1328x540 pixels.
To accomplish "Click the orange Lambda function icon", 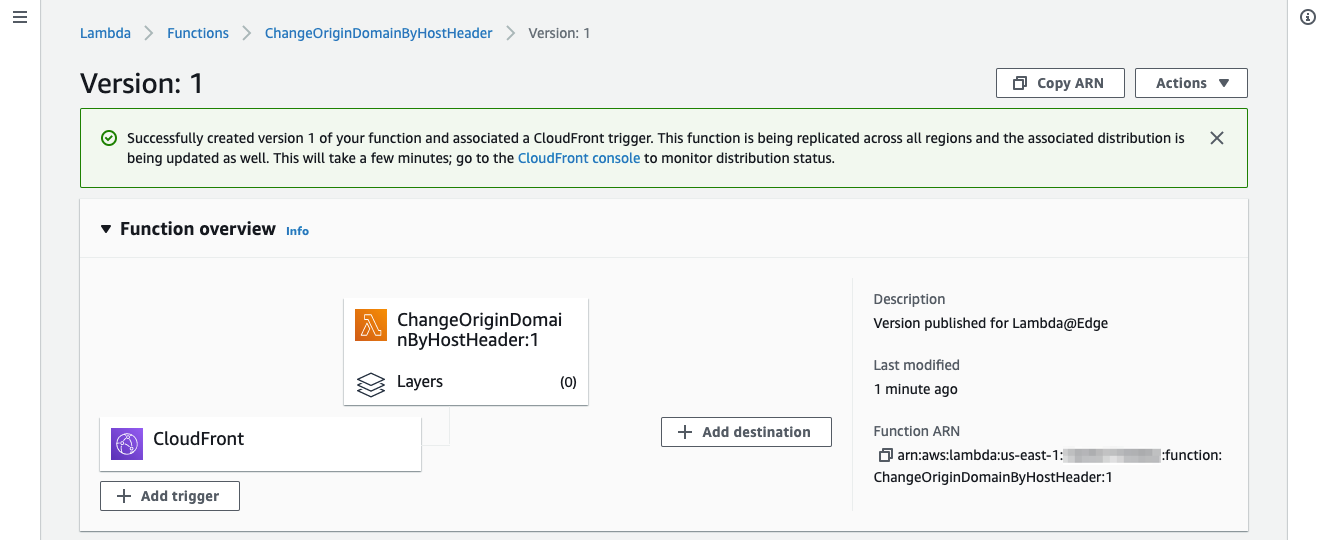I will click(x=371, y=326).
